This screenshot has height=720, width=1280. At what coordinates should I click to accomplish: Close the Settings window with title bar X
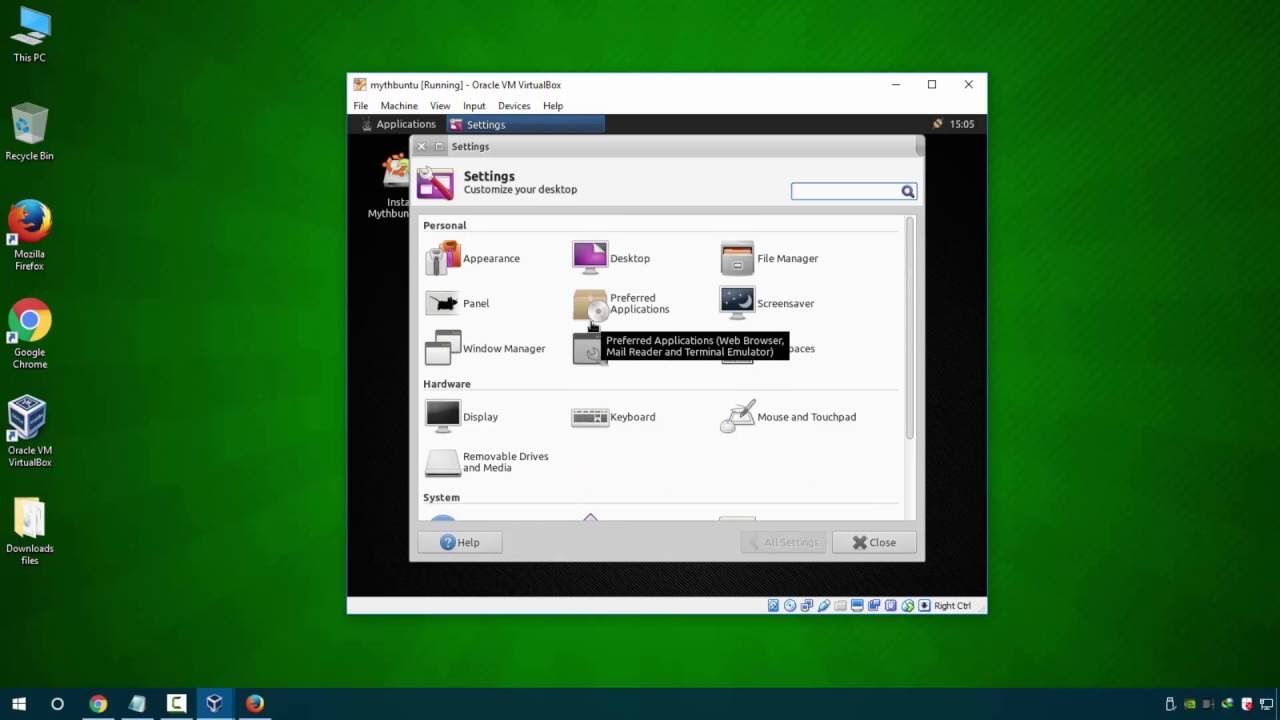coord(421,146)
